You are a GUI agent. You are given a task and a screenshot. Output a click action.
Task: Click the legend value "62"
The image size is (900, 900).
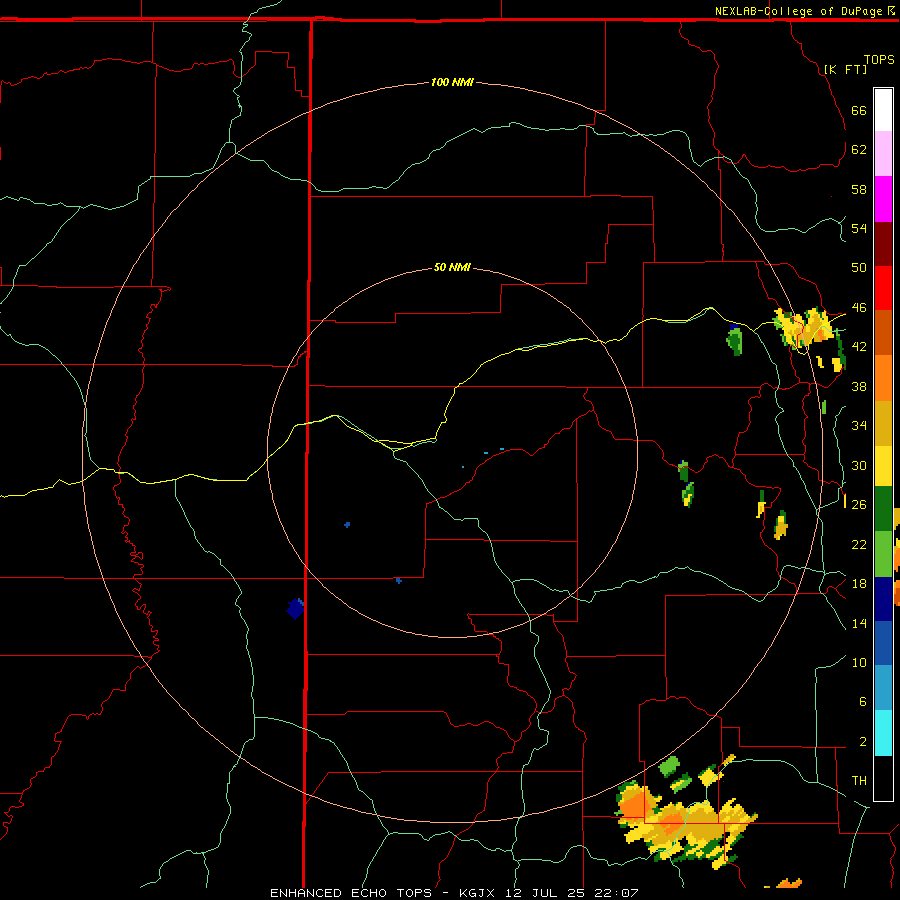tap(859, 149)
